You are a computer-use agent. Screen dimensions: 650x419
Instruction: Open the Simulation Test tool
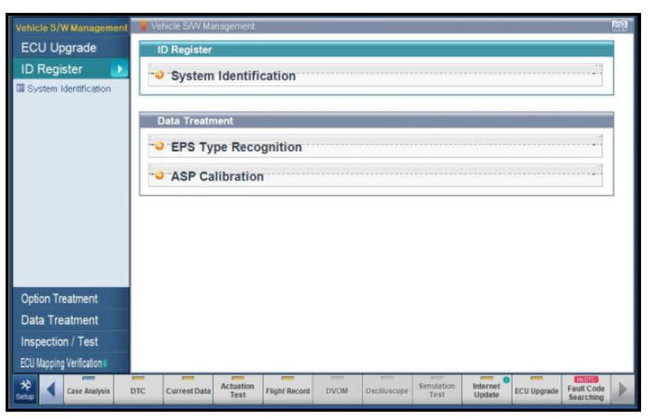[x=437, y=390]
